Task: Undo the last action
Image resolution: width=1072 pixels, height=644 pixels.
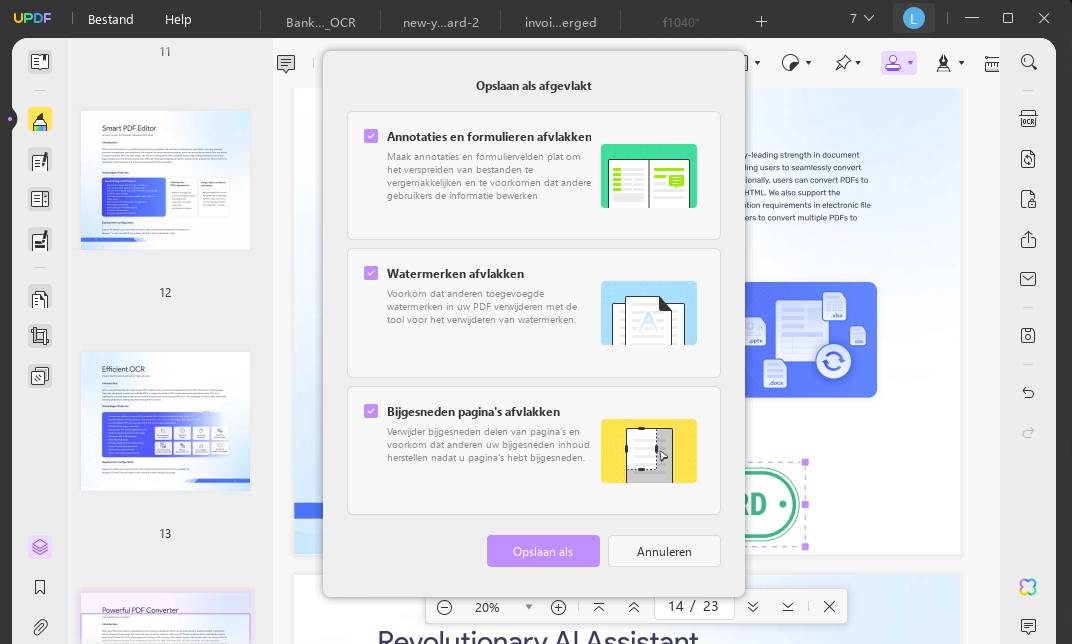Action: click(x=1028, y=392)
